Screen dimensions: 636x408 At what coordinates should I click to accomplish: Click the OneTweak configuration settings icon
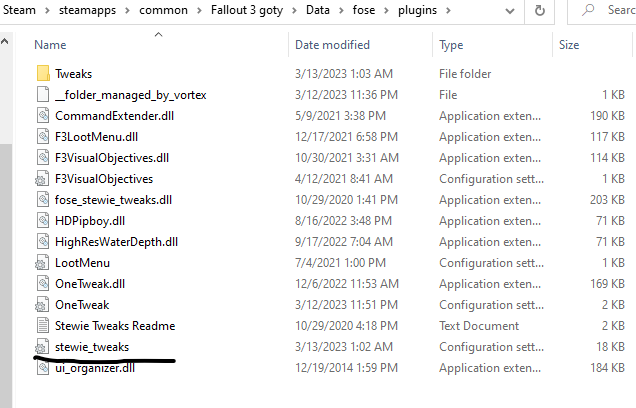pyautogui.click(x=42, y=305)
